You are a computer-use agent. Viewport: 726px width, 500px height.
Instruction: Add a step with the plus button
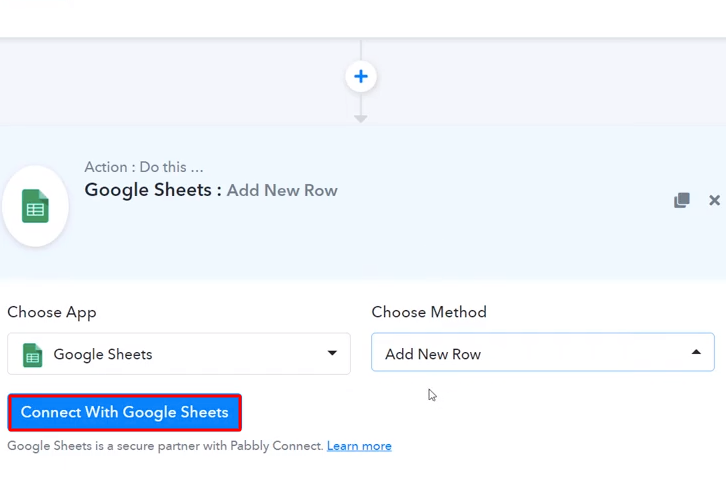(x=361, y=76)
